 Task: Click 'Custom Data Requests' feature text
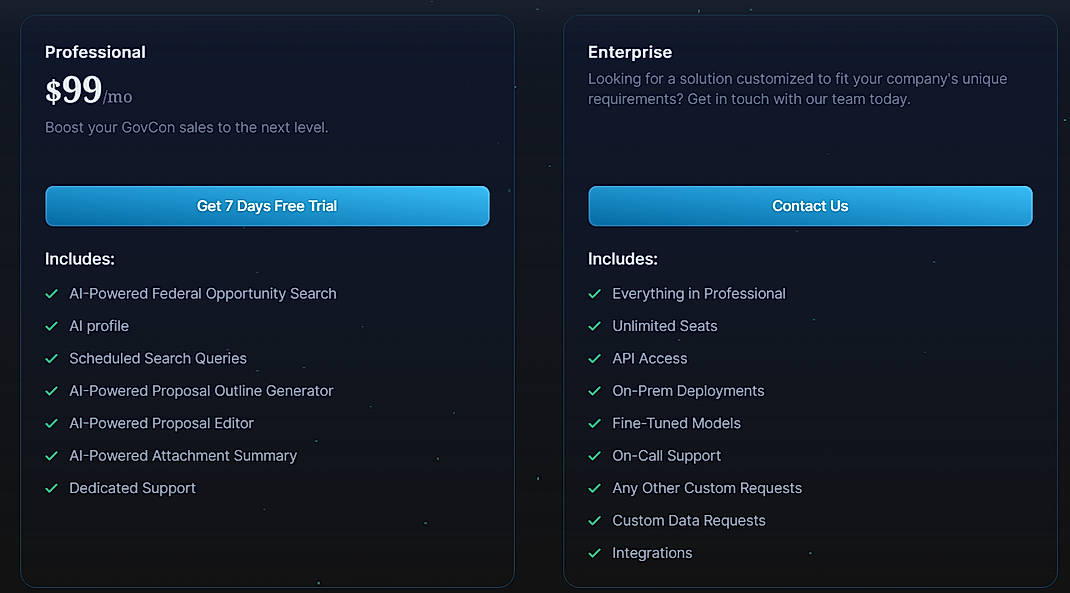pos(689,521)
